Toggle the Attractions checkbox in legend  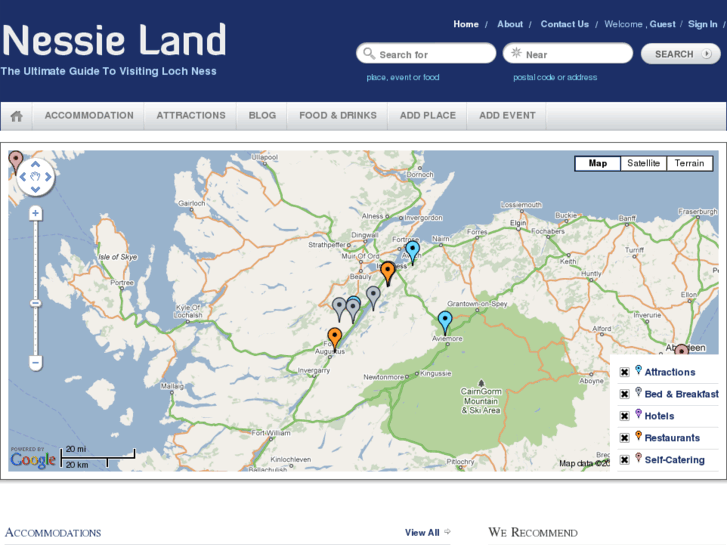[x=625, y=372]
